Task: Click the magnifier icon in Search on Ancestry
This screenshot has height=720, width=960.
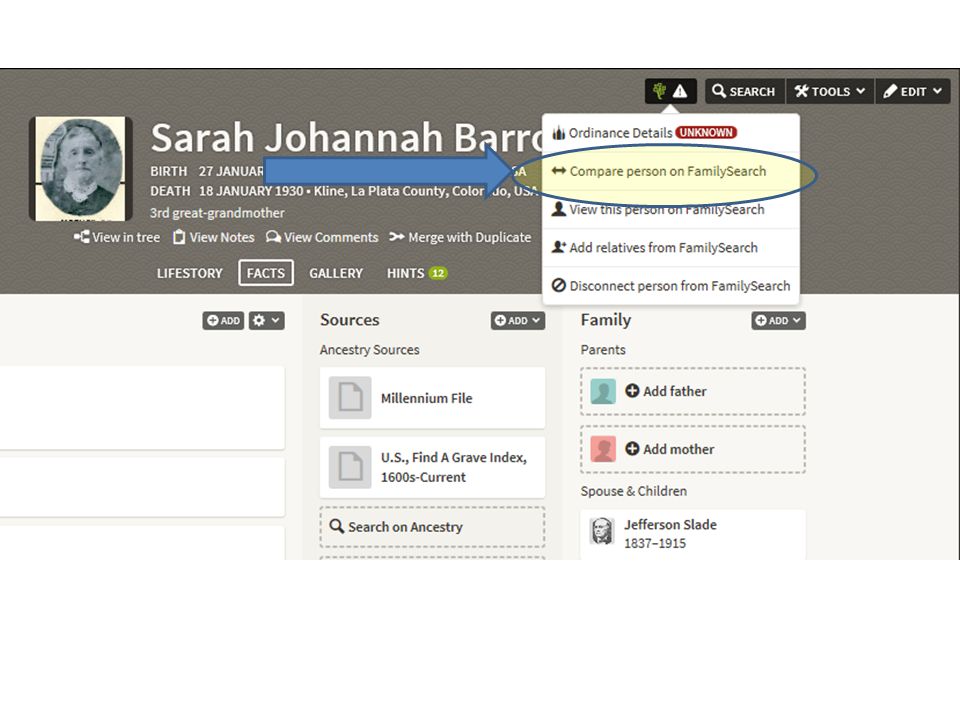Action: coord(337,526)
